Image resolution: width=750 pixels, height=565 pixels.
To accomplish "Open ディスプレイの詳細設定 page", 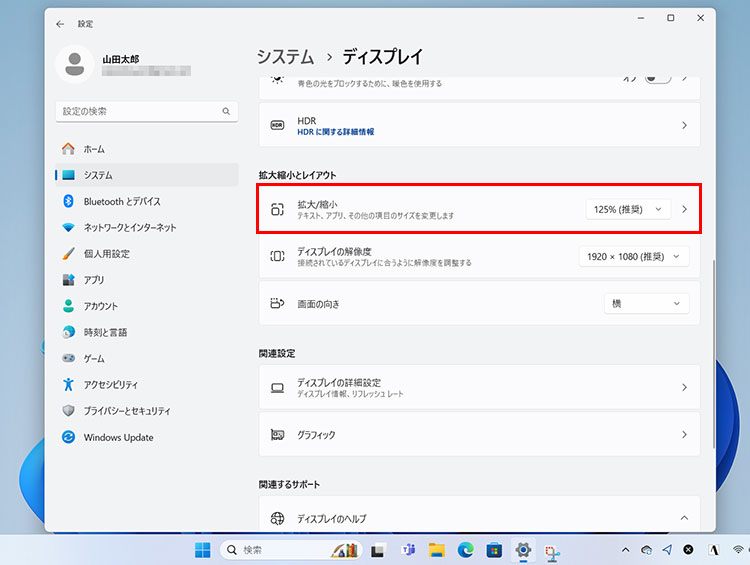I will coord(479,387).
